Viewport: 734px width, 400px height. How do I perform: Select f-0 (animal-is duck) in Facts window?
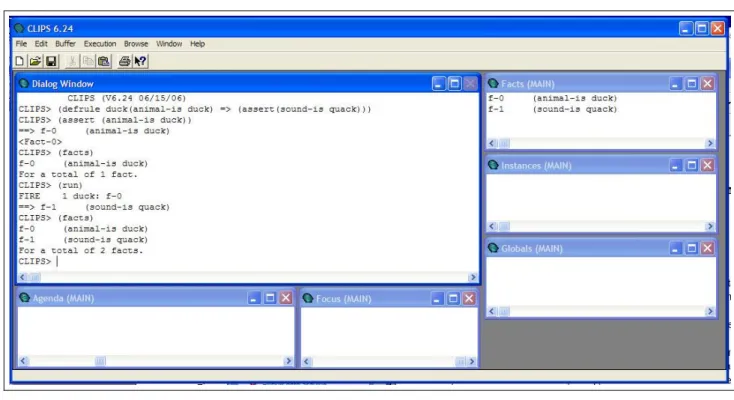tap(552, 98)
